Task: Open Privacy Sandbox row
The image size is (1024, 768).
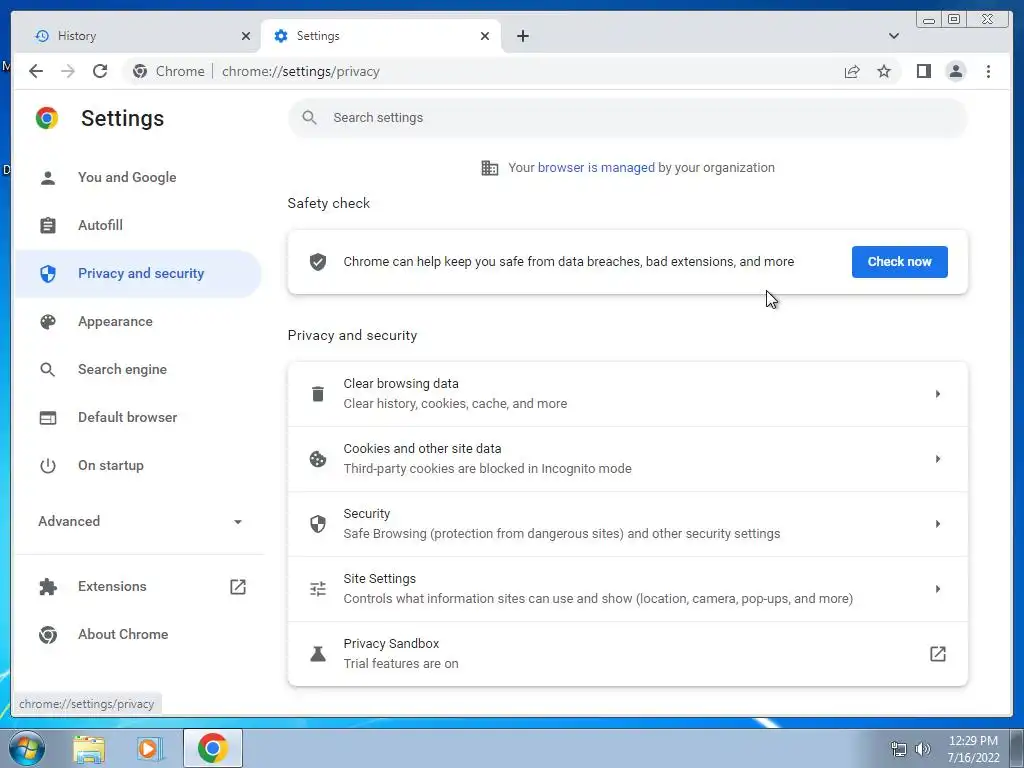Action: click(x=628, y=654)
